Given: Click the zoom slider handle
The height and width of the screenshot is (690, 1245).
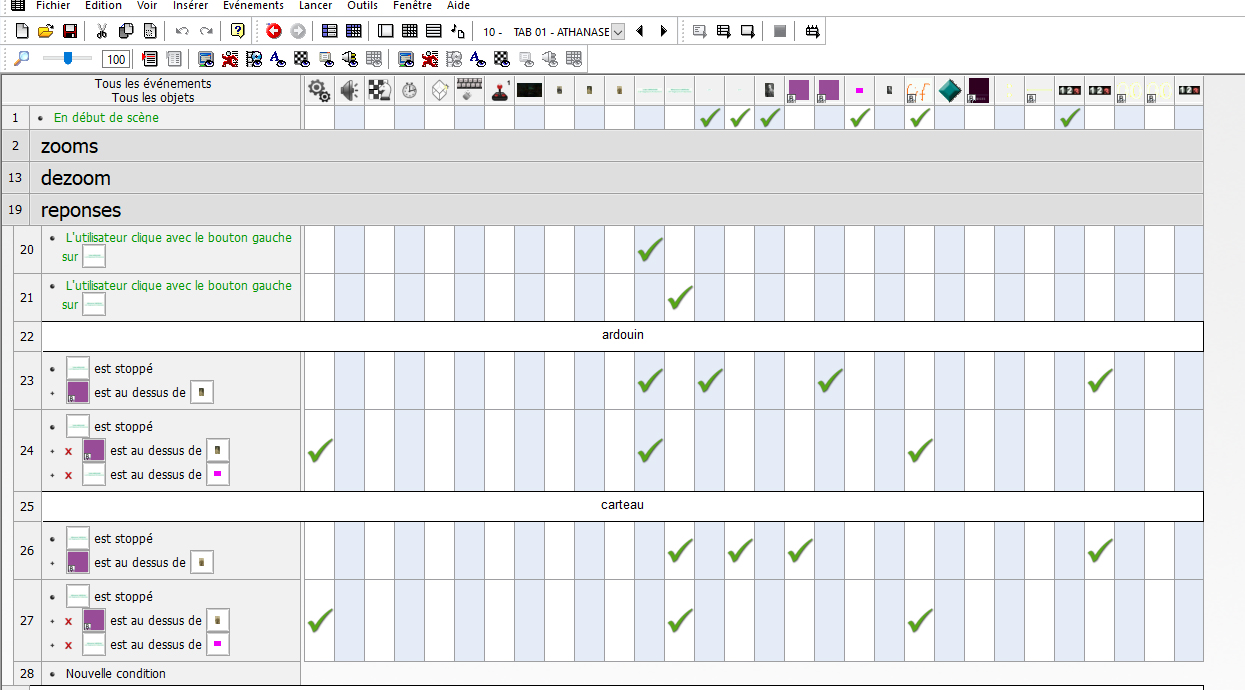Looking at the screenshot, I should 68,59.
